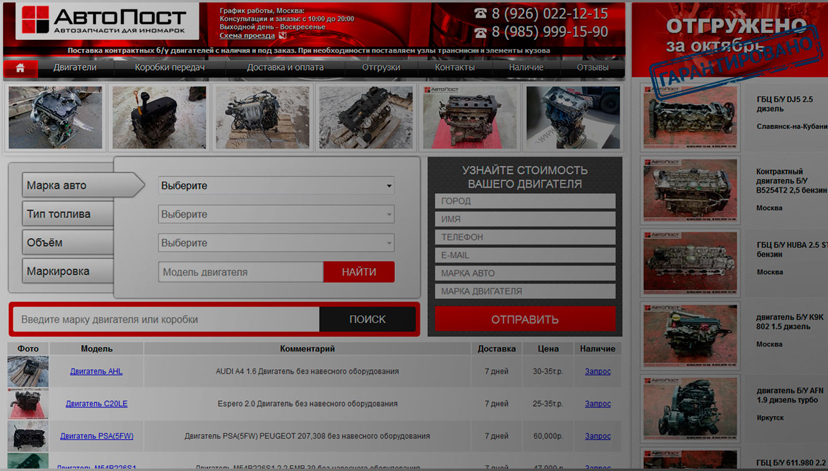Open the Отгрузки menu item
The width and height of the screenshot is (828, 471).
[x=381, y=68]
